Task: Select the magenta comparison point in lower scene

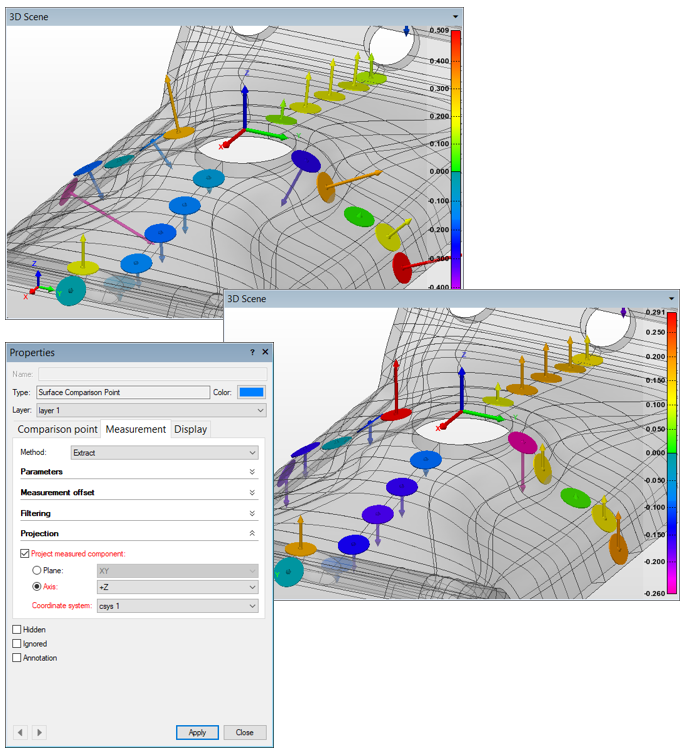Action: pos(522,442)
